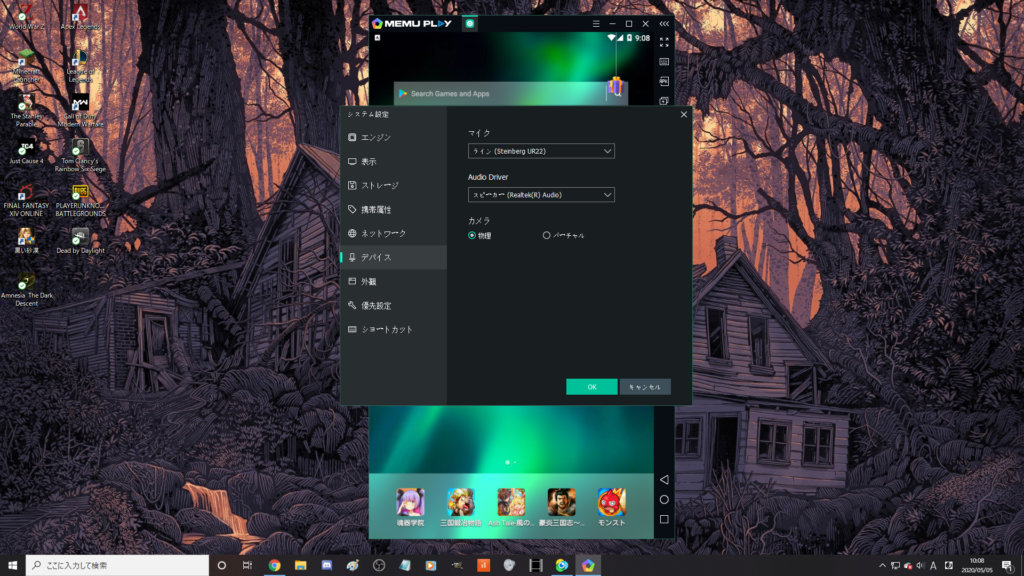Collapse the MEmu sidebar with the triple chevron
The height and width of the screenshot is (576, 1024).
[664, 24]
